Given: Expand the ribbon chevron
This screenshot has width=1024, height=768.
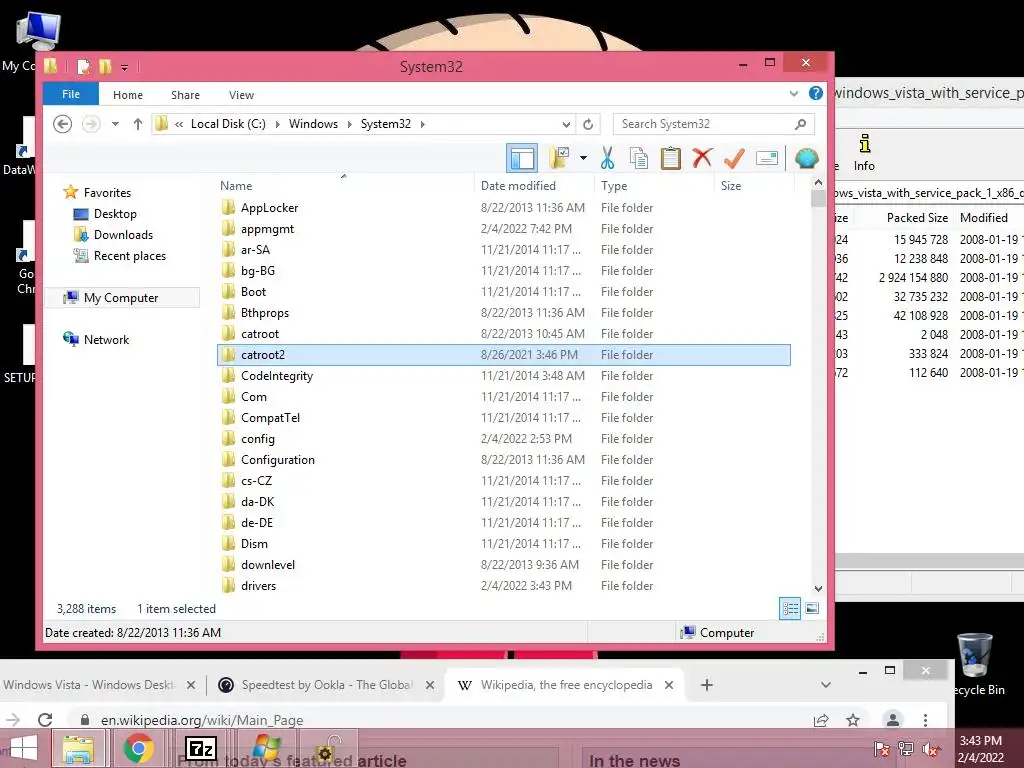Looking at the screenshot, I should point(793,94).
